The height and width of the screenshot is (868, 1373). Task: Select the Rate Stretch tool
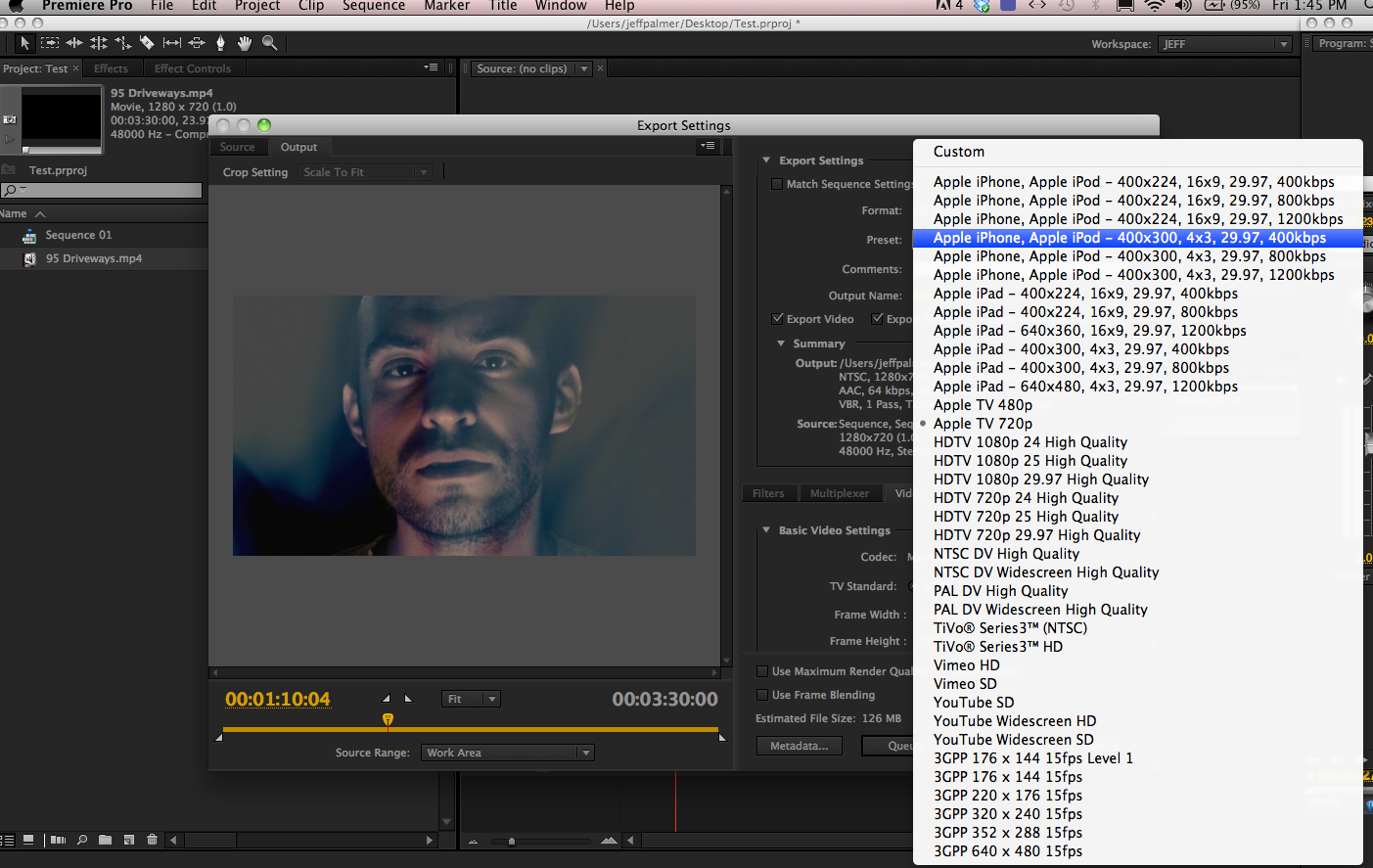(x=123, y=43)
